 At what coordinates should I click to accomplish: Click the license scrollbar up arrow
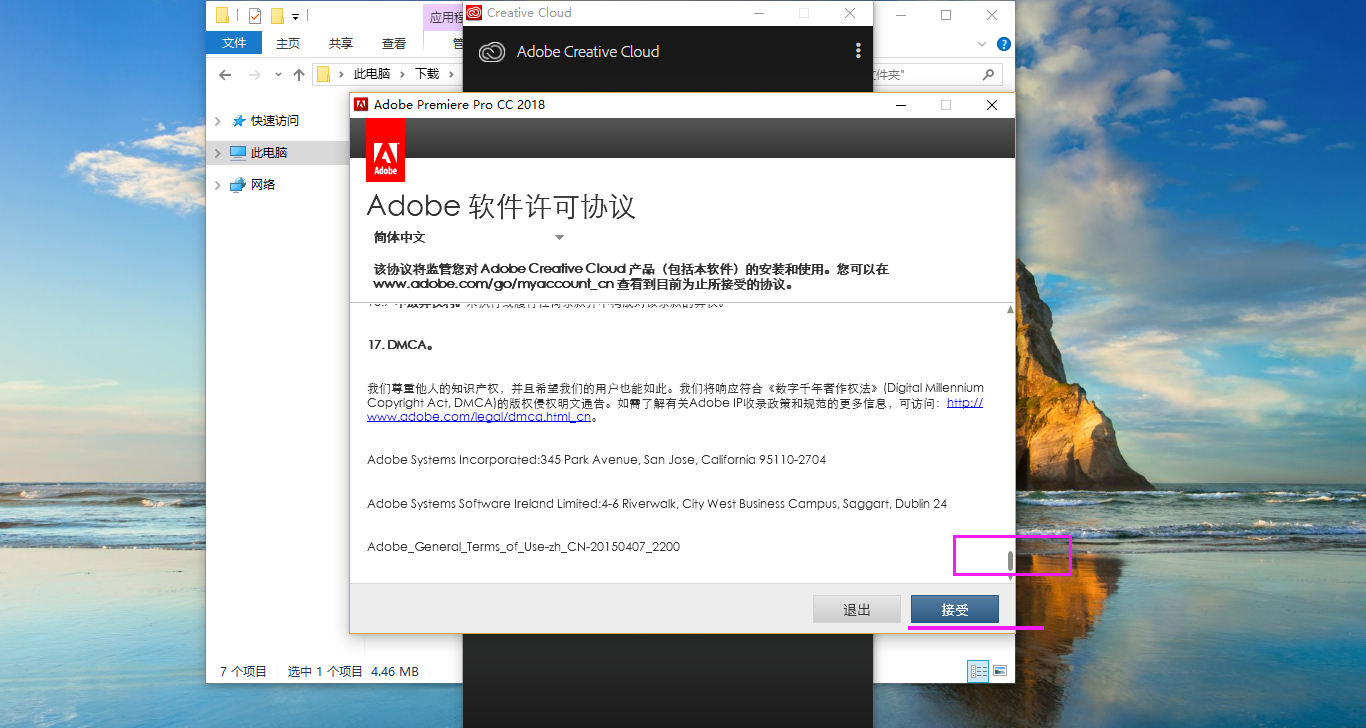(1010, 310)
